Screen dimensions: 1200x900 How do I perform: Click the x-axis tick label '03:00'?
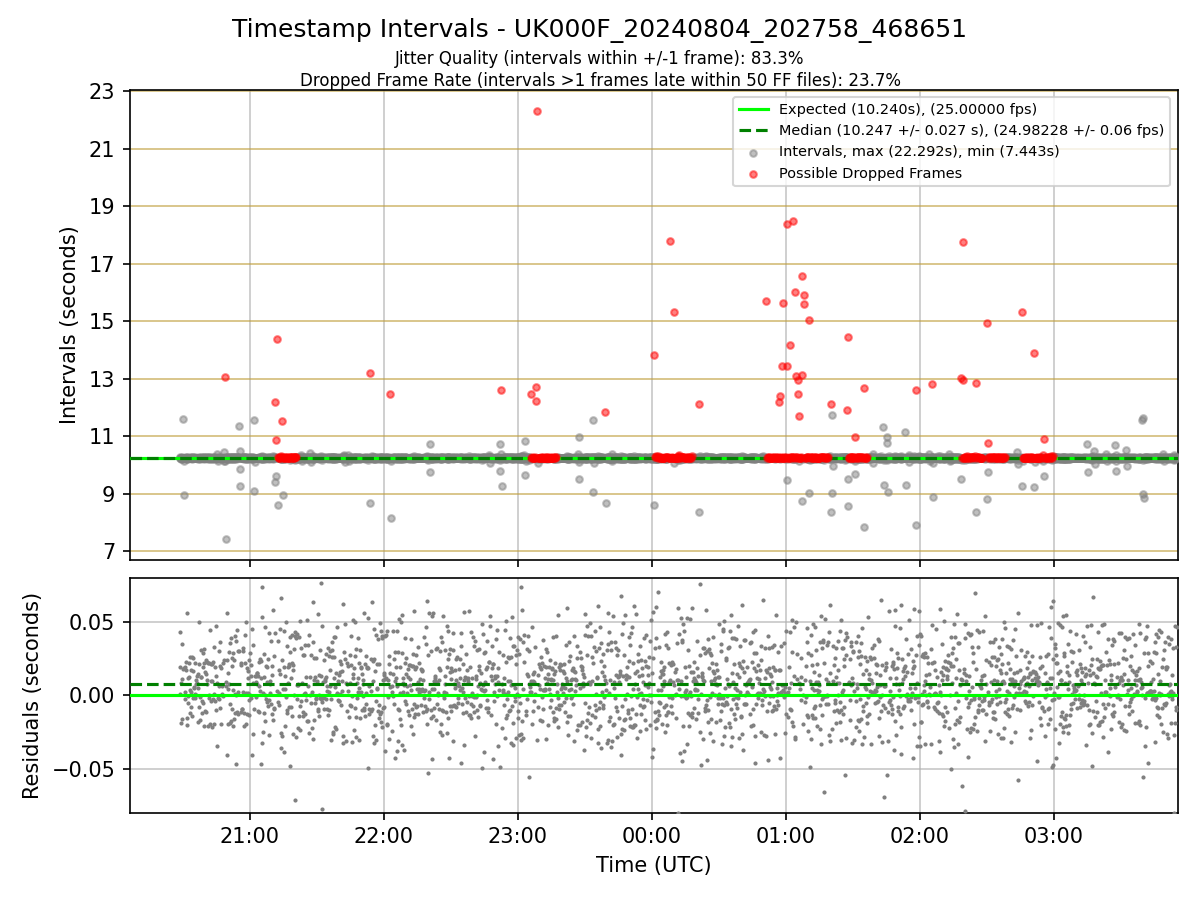pyautogui.click(x=1054, y=834)
